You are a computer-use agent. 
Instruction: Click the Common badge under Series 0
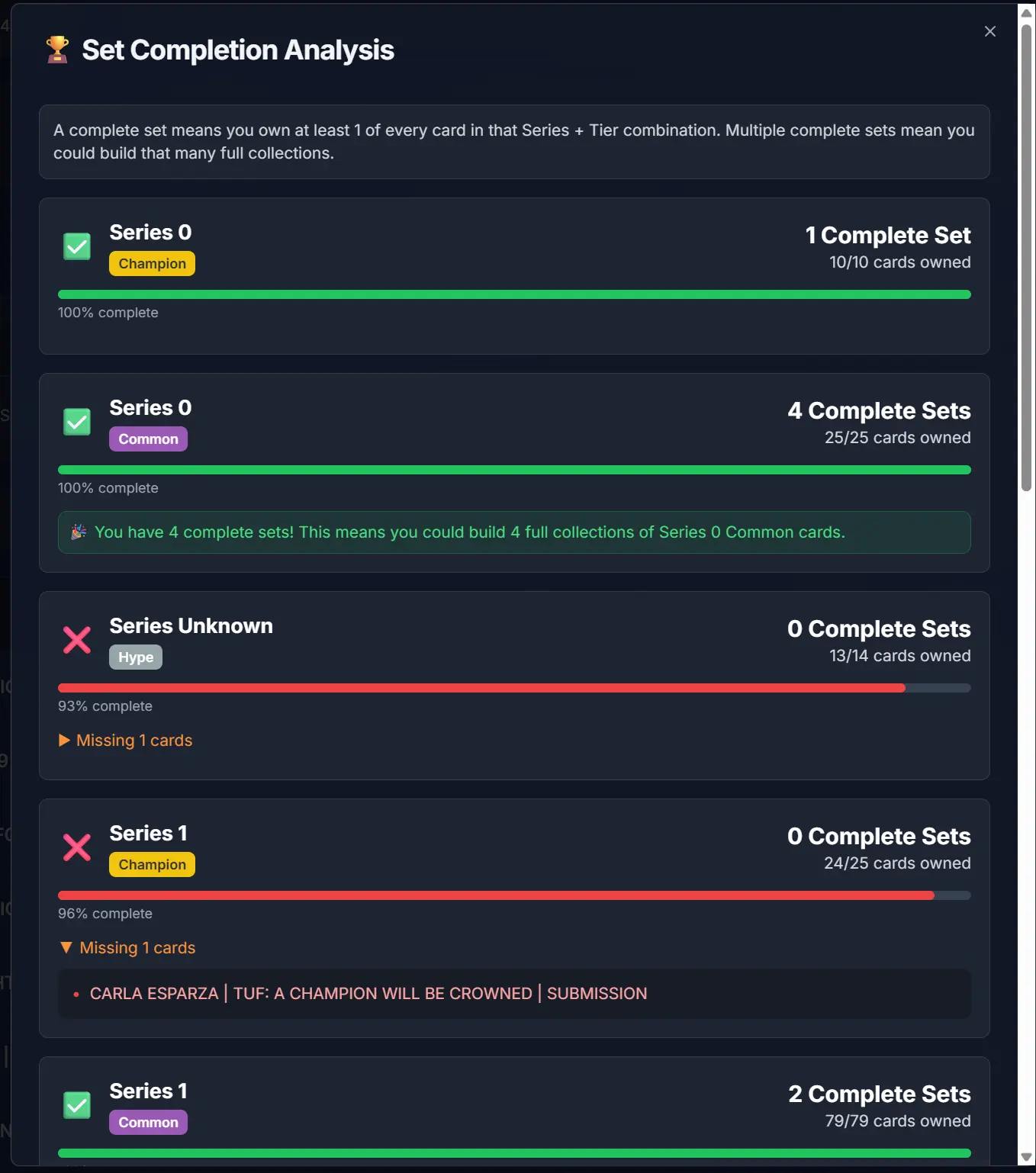point(148,439)
